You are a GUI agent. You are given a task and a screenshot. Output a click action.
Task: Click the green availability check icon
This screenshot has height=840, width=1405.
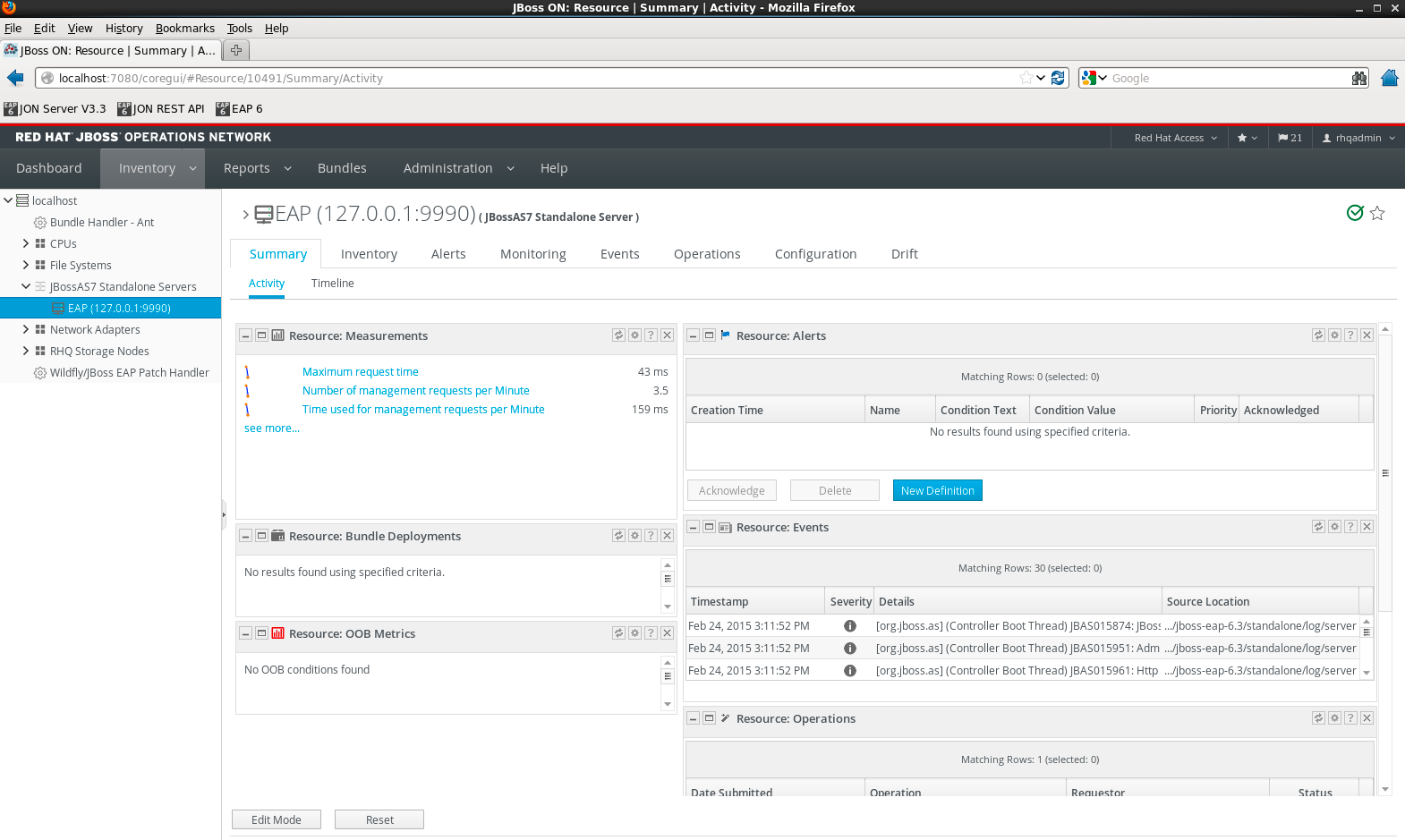(x=1355, y=213)
